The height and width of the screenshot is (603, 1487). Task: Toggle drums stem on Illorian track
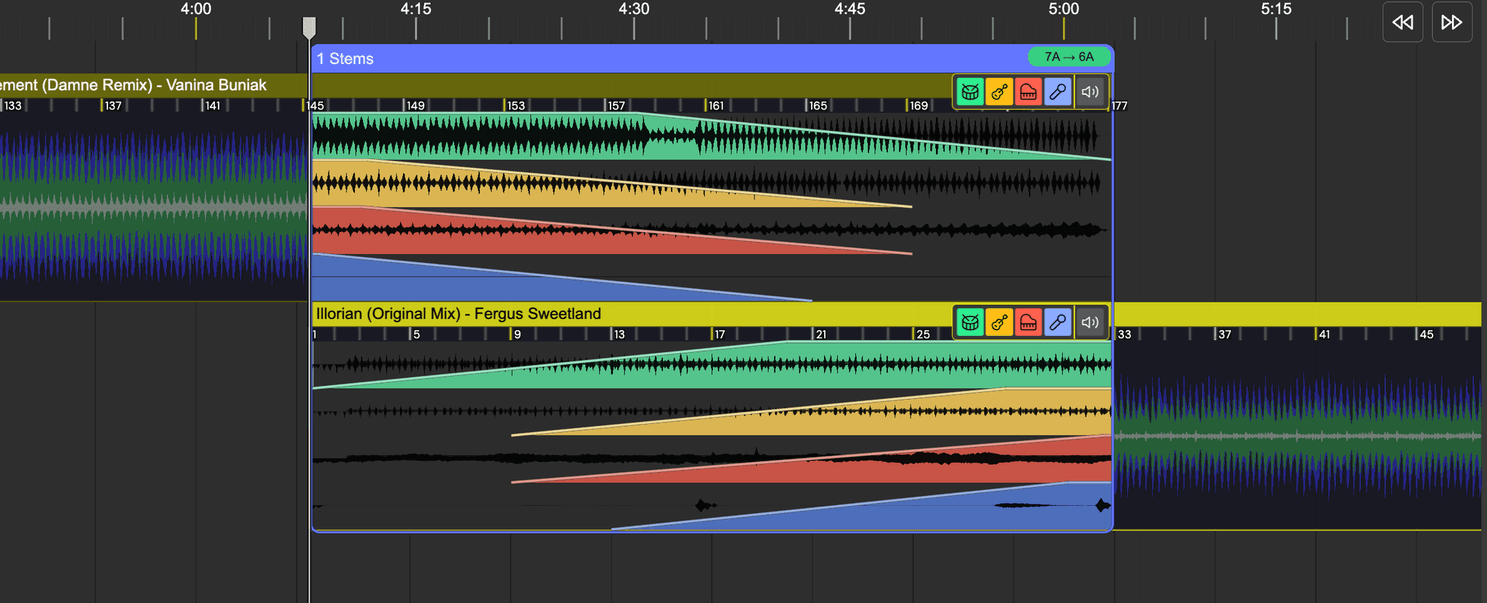tap(969, 322)
